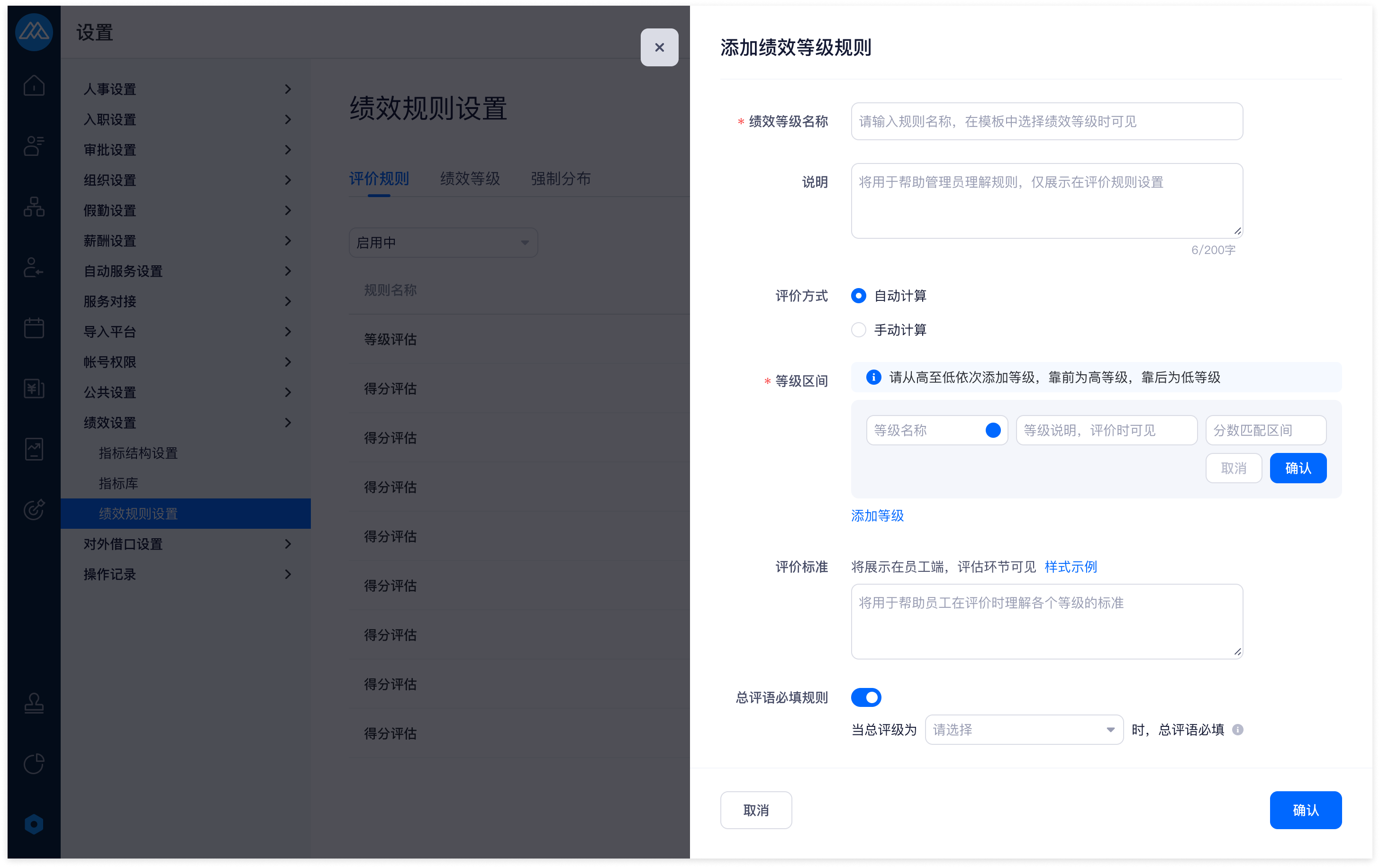Open the payroll yen icon in sidebar
This screenshot has width=1380, height=868.
tap(34, 389)
